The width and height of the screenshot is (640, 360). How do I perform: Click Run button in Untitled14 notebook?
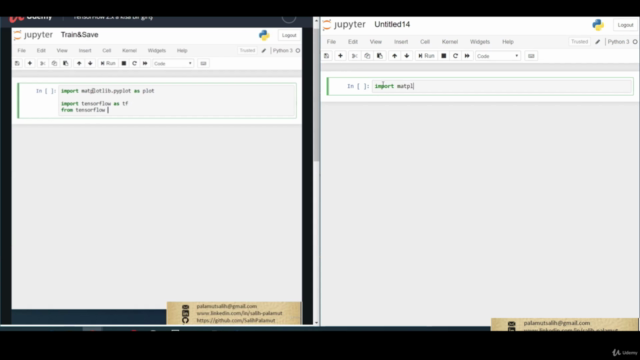(x=426, y=56)
